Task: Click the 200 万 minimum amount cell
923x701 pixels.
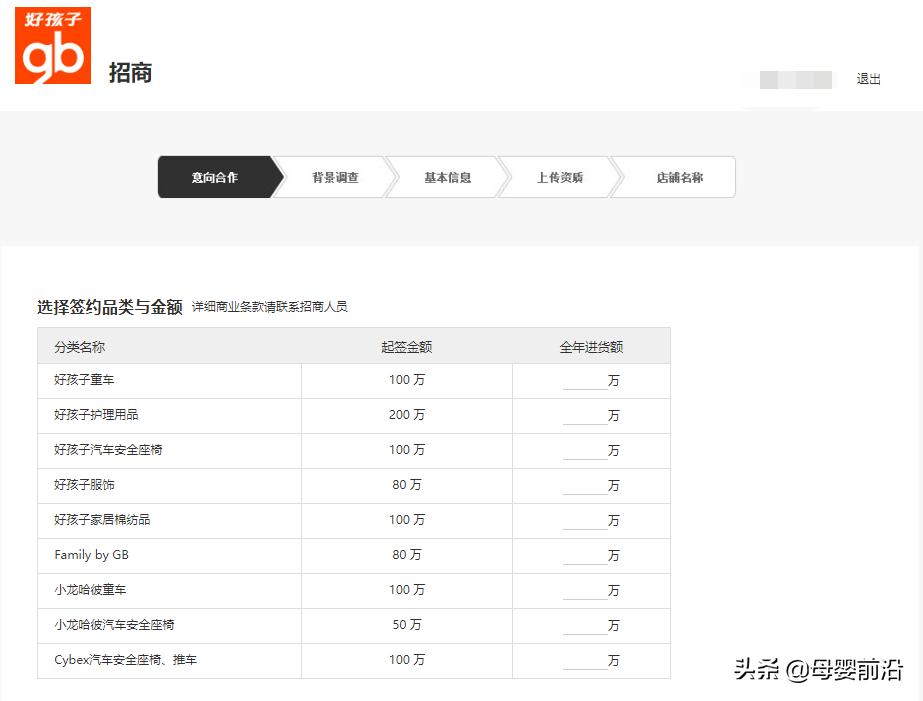Action: coord(407,414)
